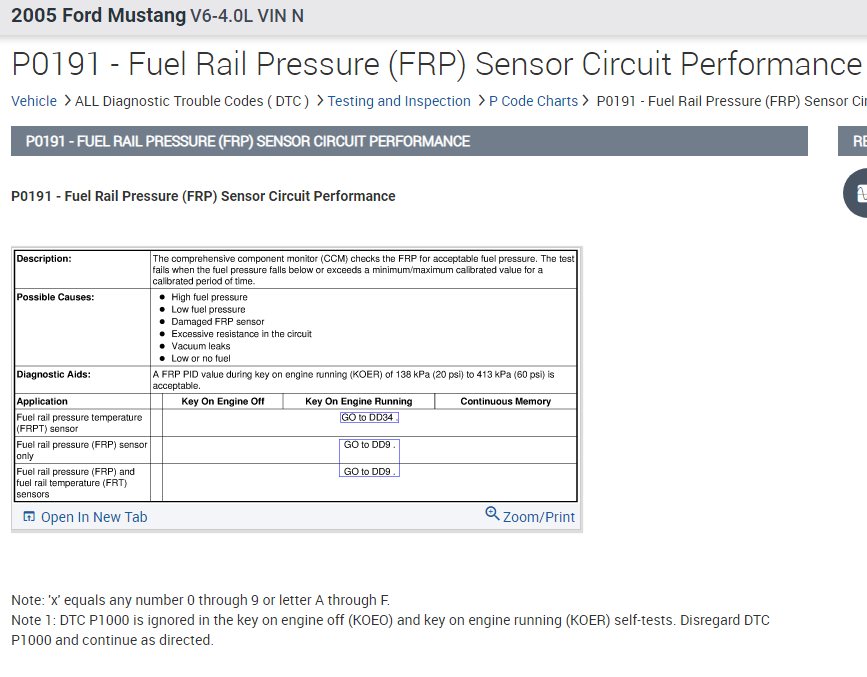Viewport: 867px width, 677px height.
Task: Click the dark round floating button at right edge
Action: (857, 193)
